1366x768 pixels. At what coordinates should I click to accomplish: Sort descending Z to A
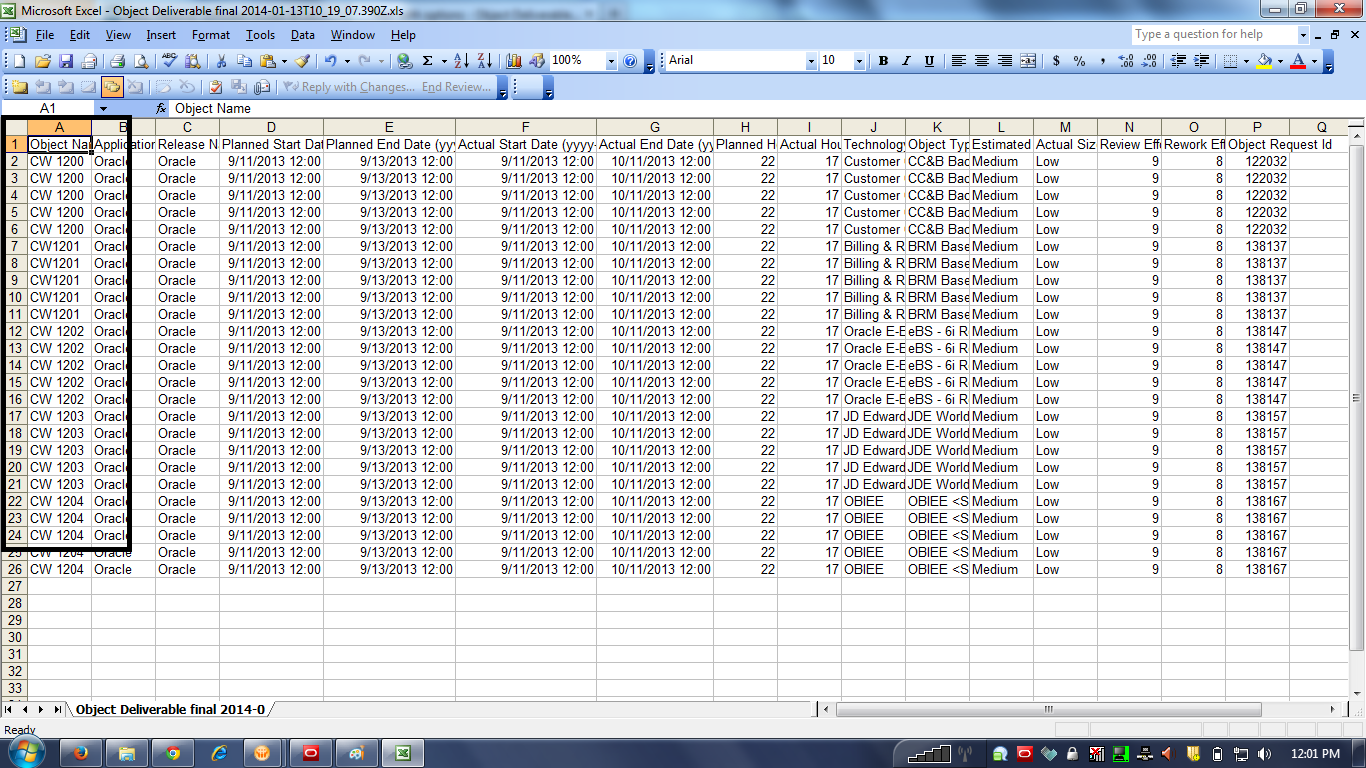click(483, 61)
